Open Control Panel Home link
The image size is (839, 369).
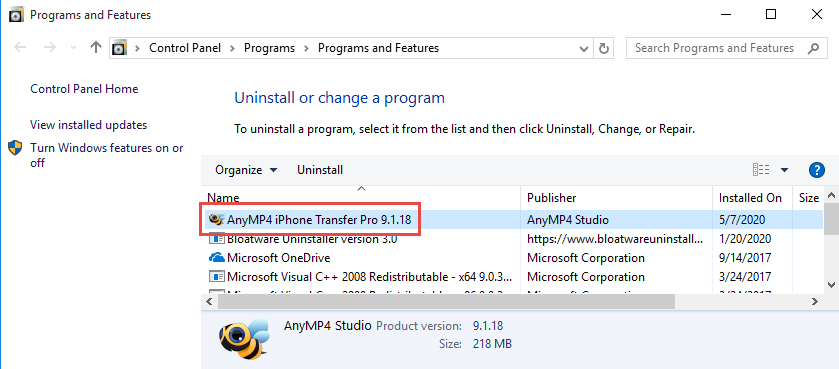pos(84,89)
